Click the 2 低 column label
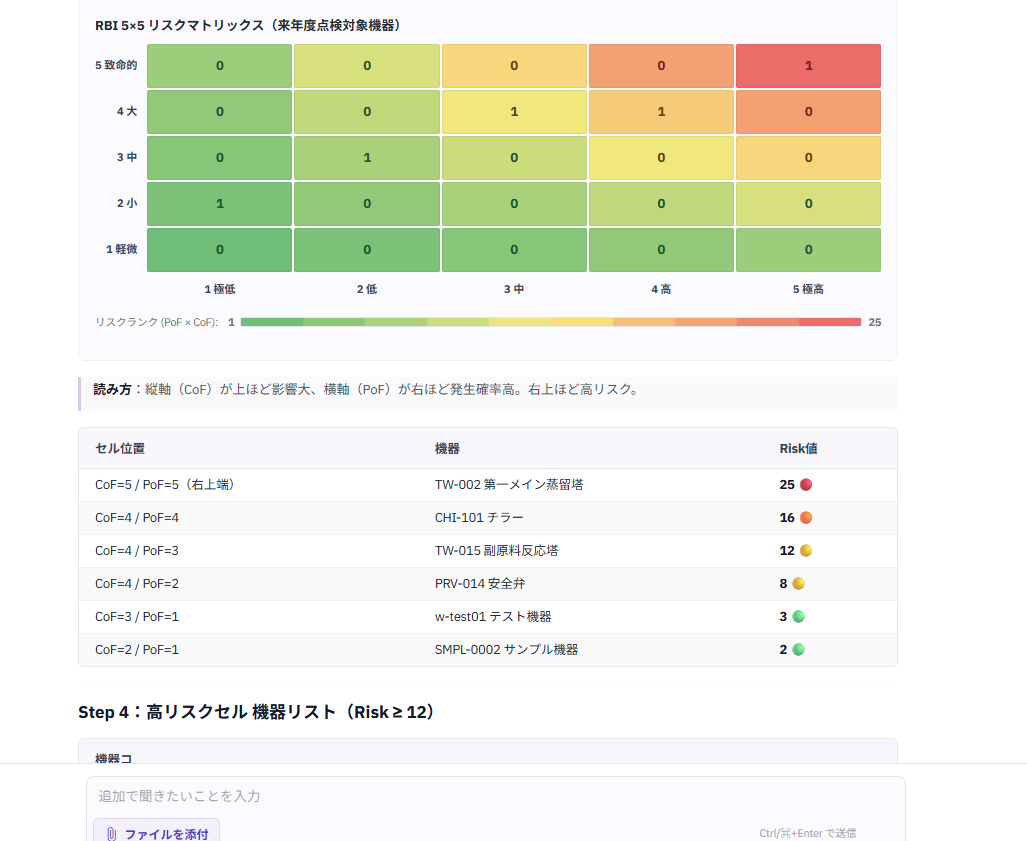Image resolution: width=1027 pixels, height=841 pixels. [367, 290]
